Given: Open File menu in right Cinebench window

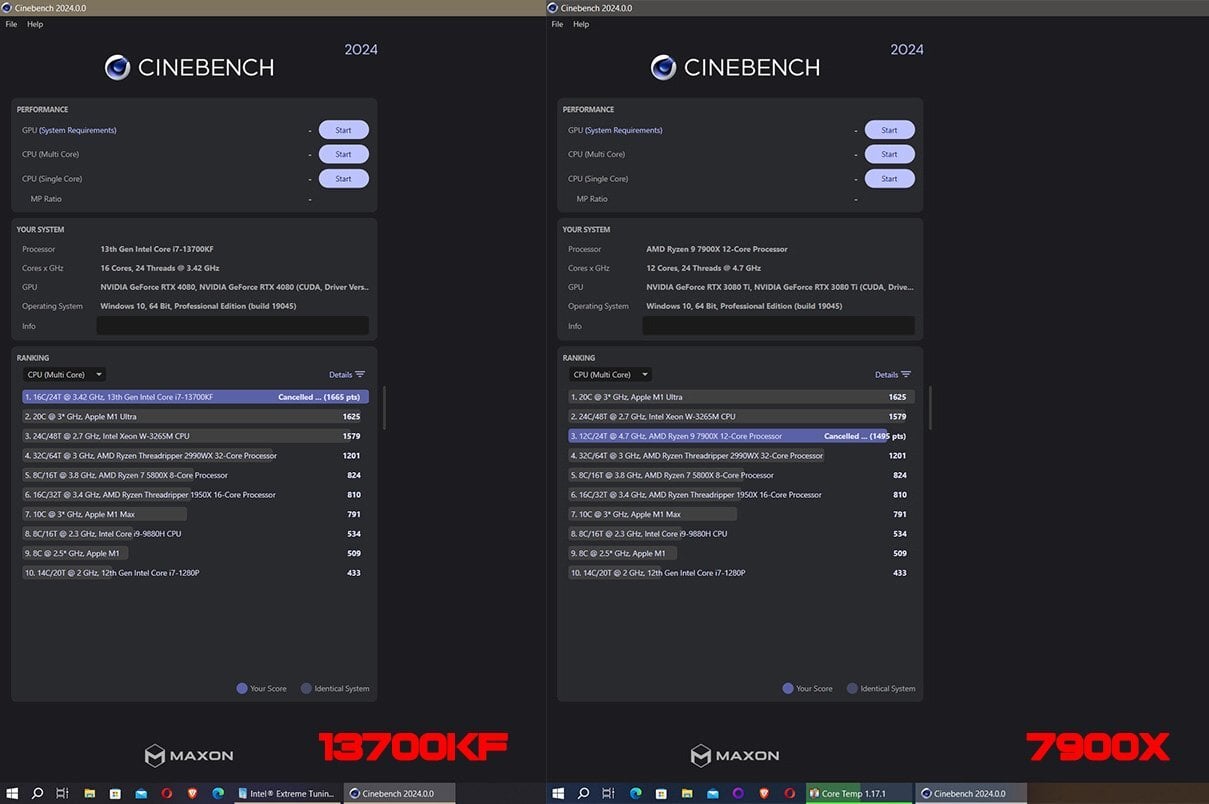Looking at the screenshot, I should 558,24.
